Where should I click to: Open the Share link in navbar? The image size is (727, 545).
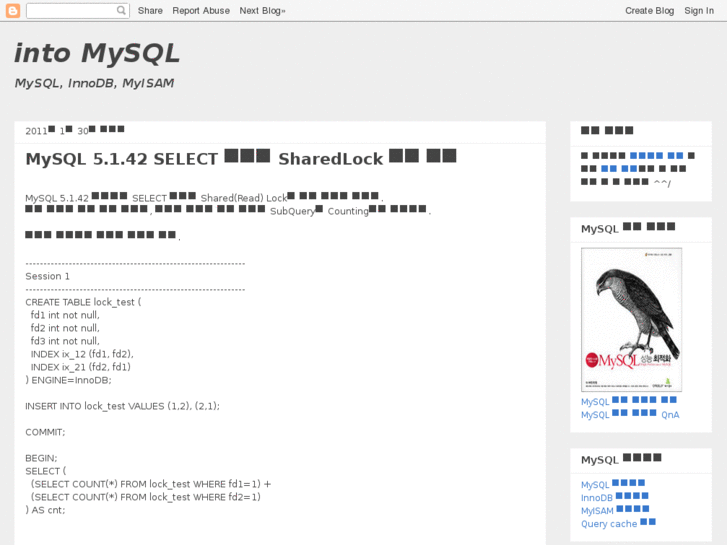[x=150, y=11]
